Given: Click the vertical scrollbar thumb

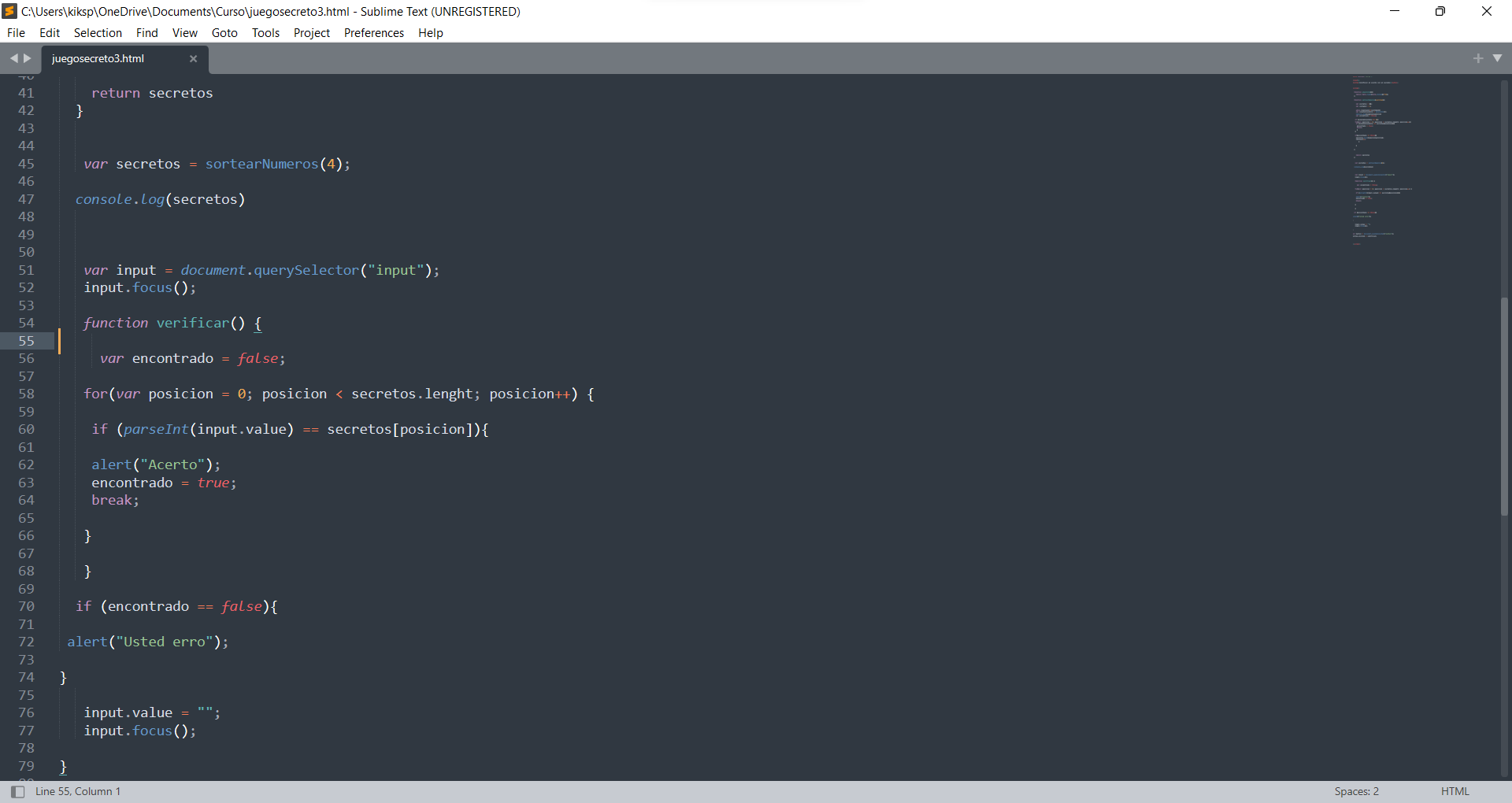Looking at the screenshot, I should coord(1504,406).
